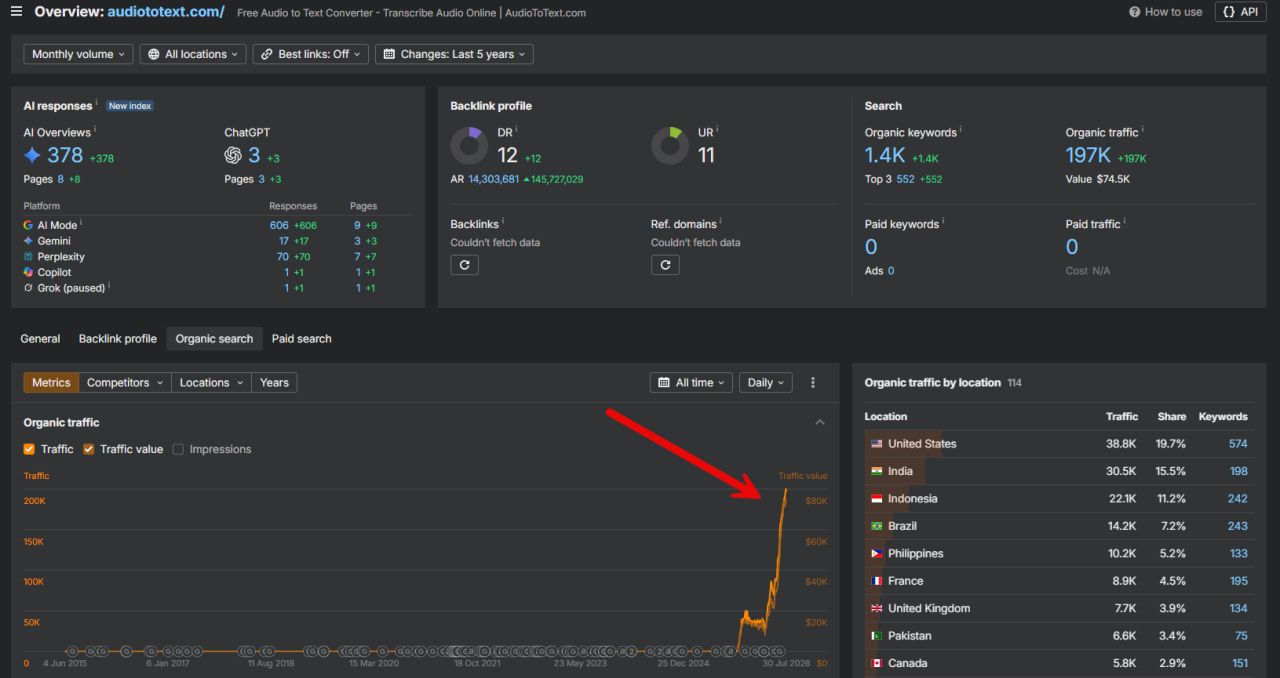Viewport: 1280px width, 678px height.
Task: Open the chart more options menu
Action: pos(813,383)
